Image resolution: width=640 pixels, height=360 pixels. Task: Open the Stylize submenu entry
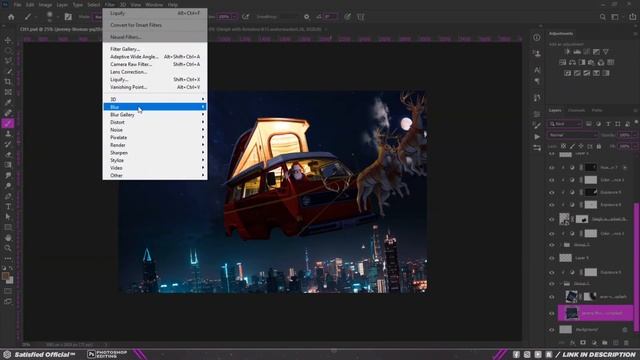(x=155, y=160)
